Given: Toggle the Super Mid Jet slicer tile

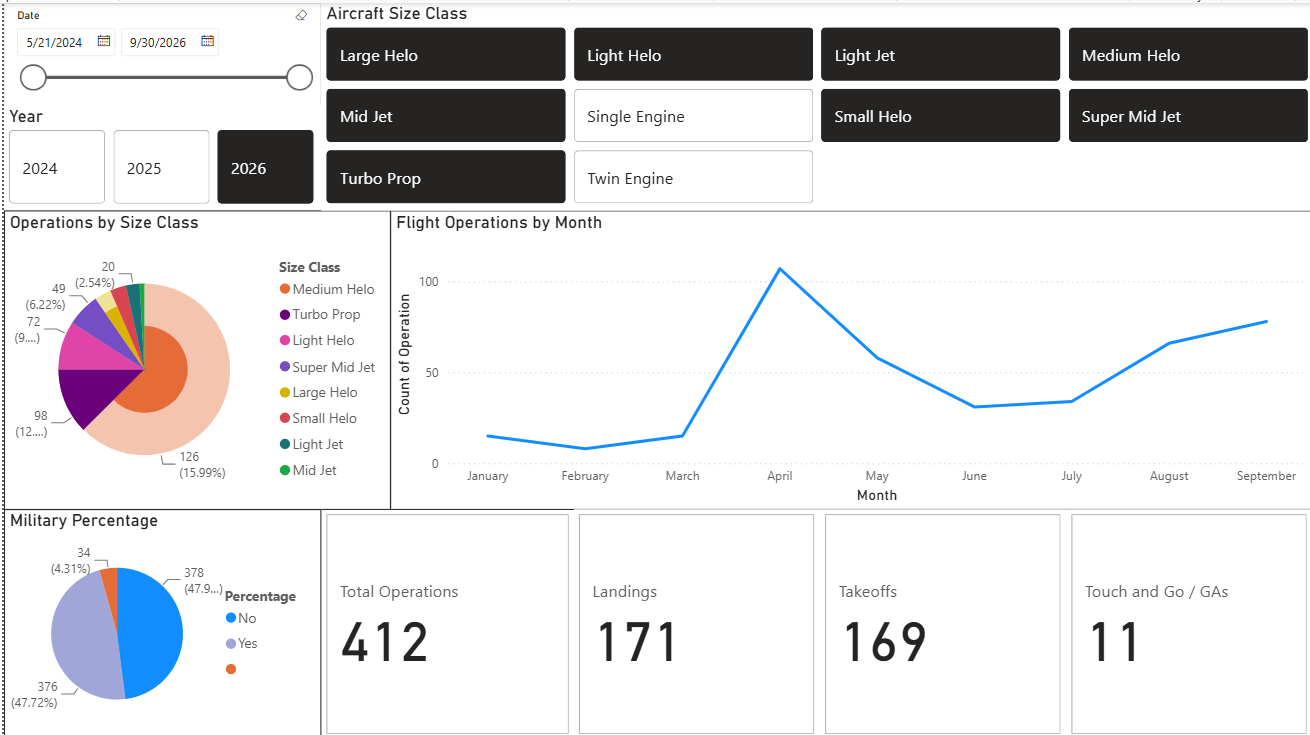Looking at the screenshot, I should (x=1188, y=116).
